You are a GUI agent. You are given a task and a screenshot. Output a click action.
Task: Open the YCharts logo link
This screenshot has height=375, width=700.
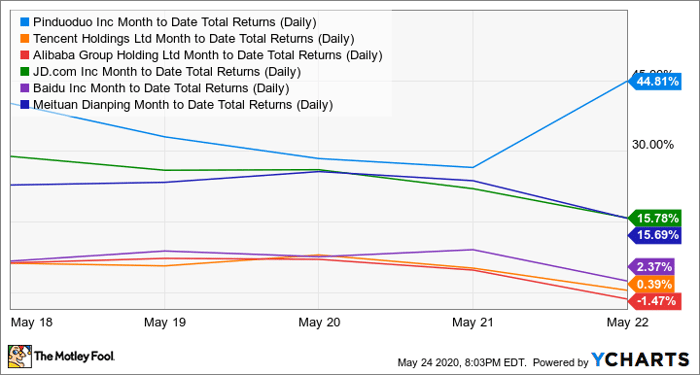(x=641, y=359)
